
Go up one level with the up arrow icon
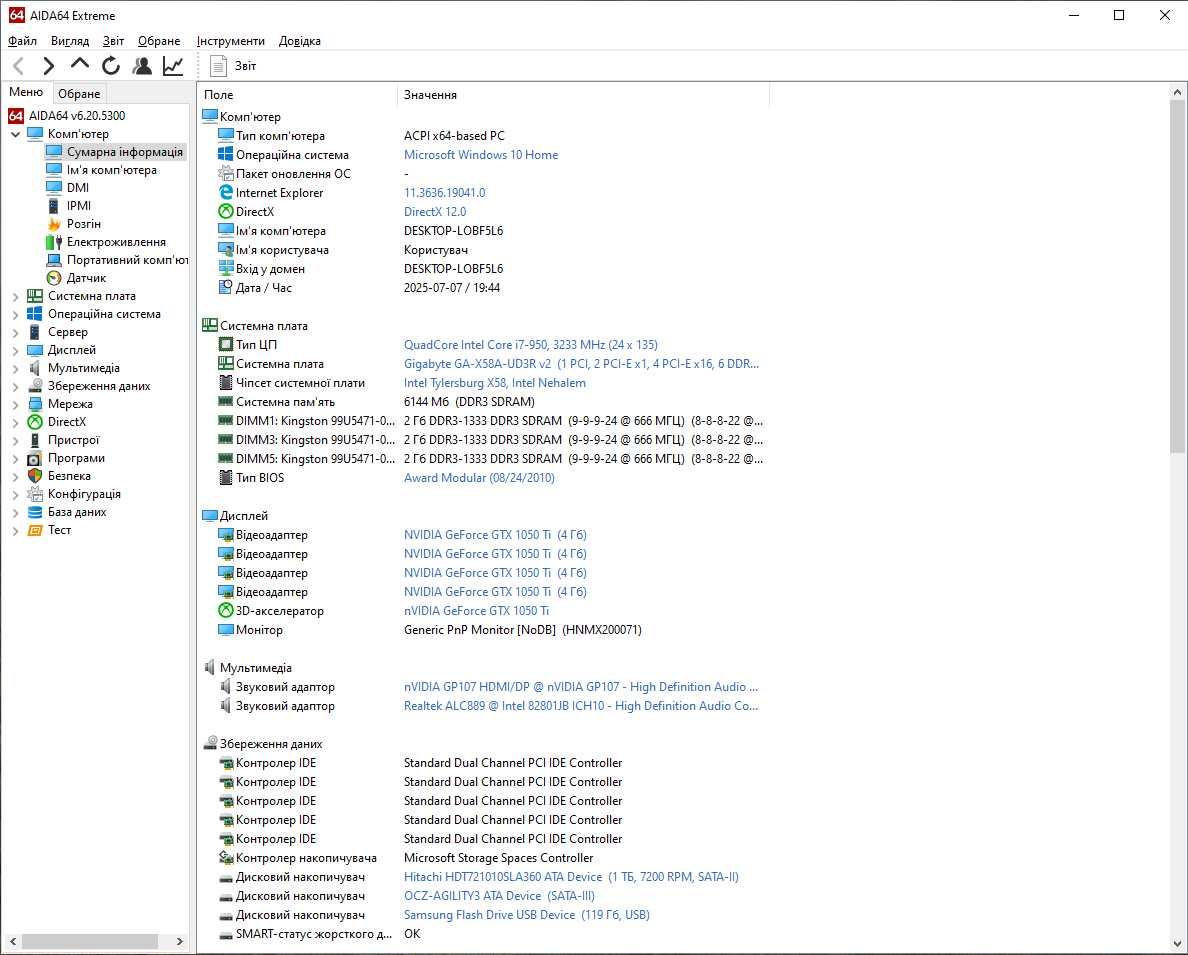click(x=80, y=65)
